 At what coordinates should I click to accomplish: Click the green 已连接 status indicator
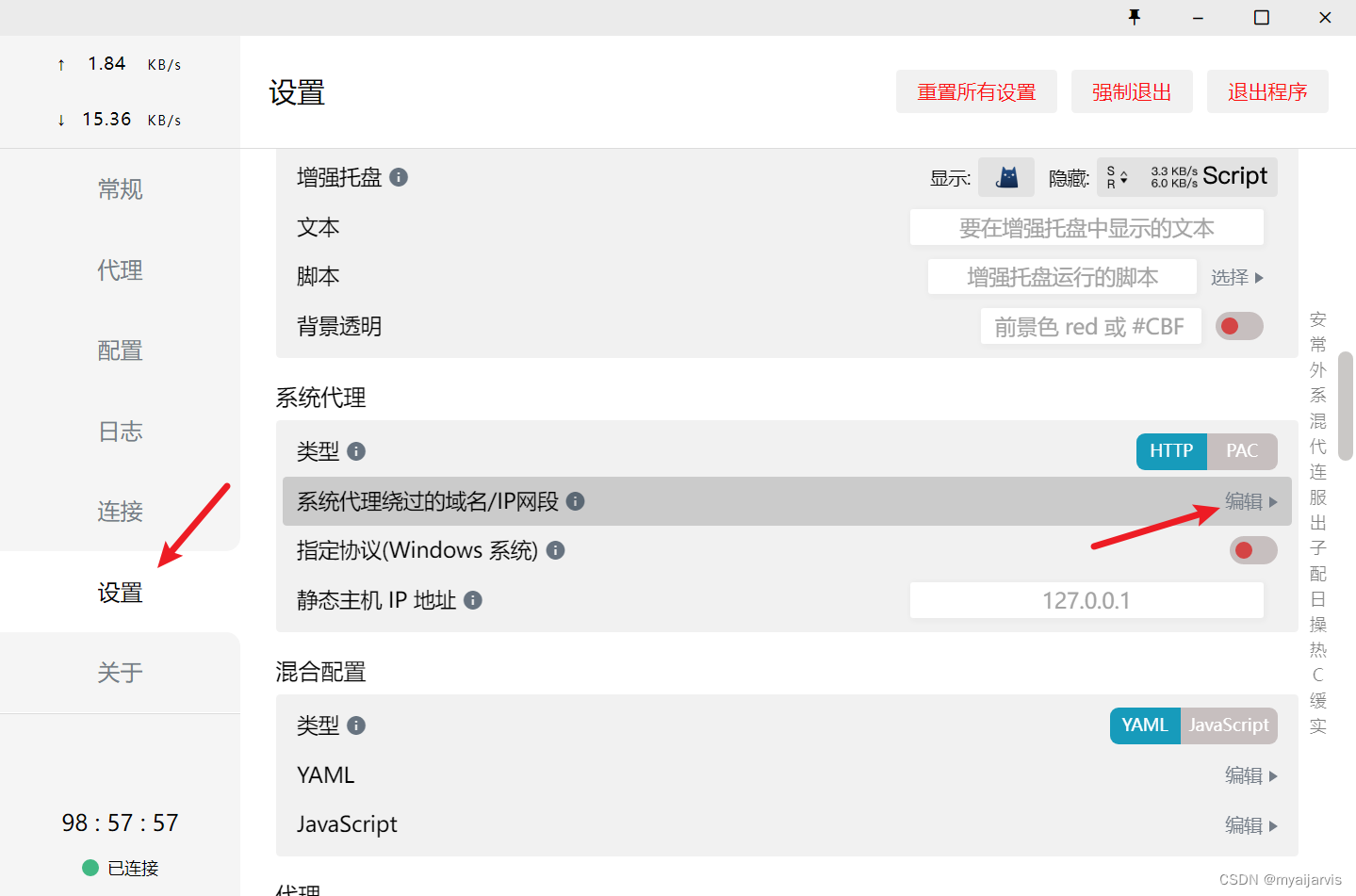click(90, 868)
